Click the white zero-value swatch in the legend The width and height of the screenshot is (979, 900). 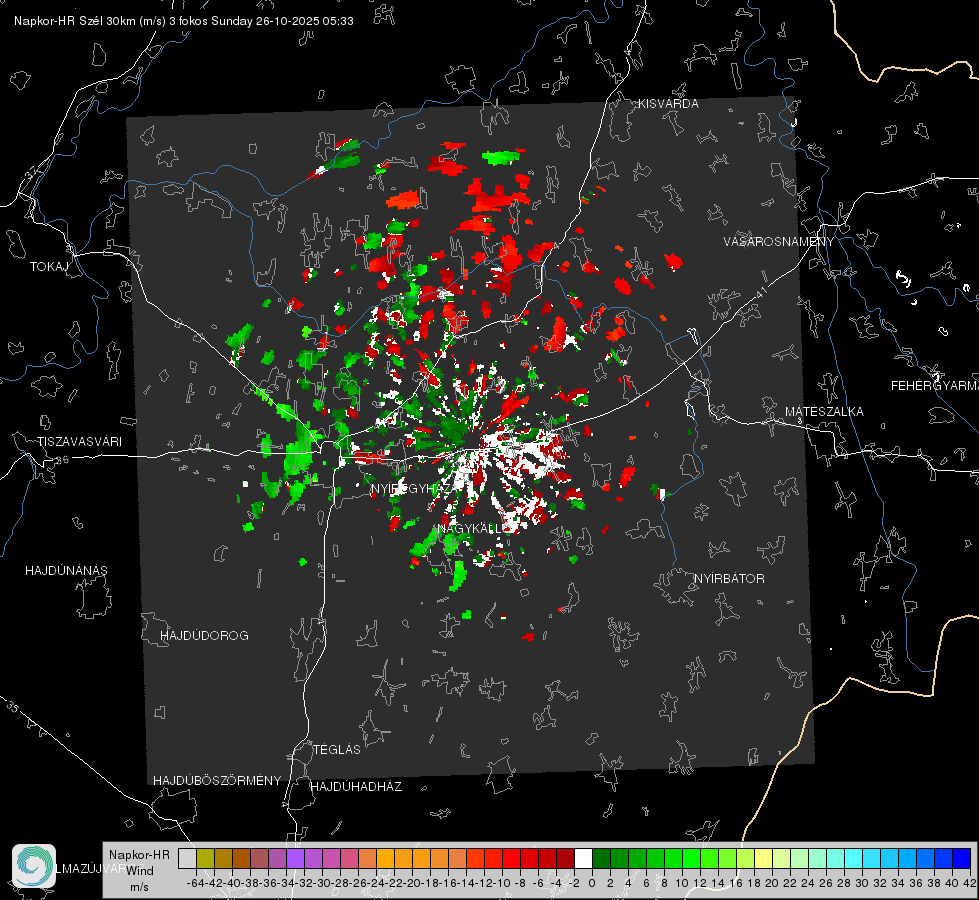[583, 858]
